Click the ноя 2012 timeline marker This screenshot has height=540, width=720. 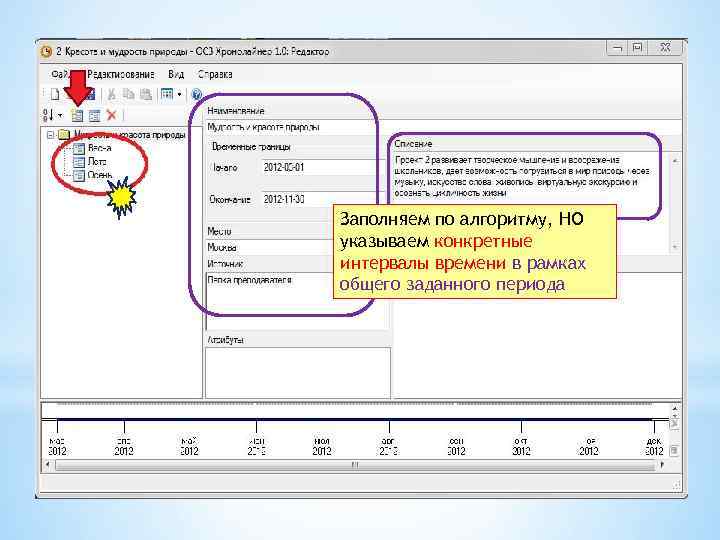click(x=589, y=446)
